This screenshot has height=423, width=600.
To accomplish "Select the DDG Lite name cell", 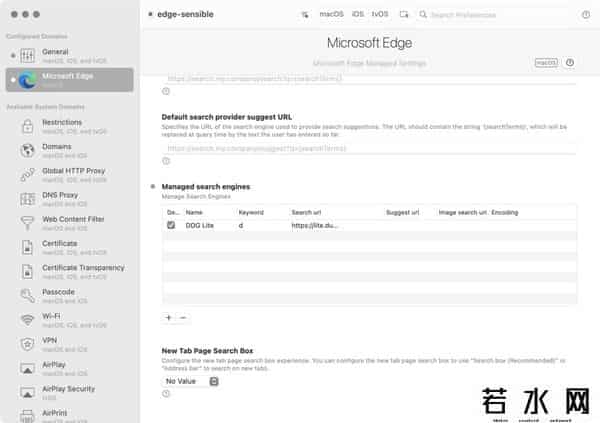I will (199, 225).
